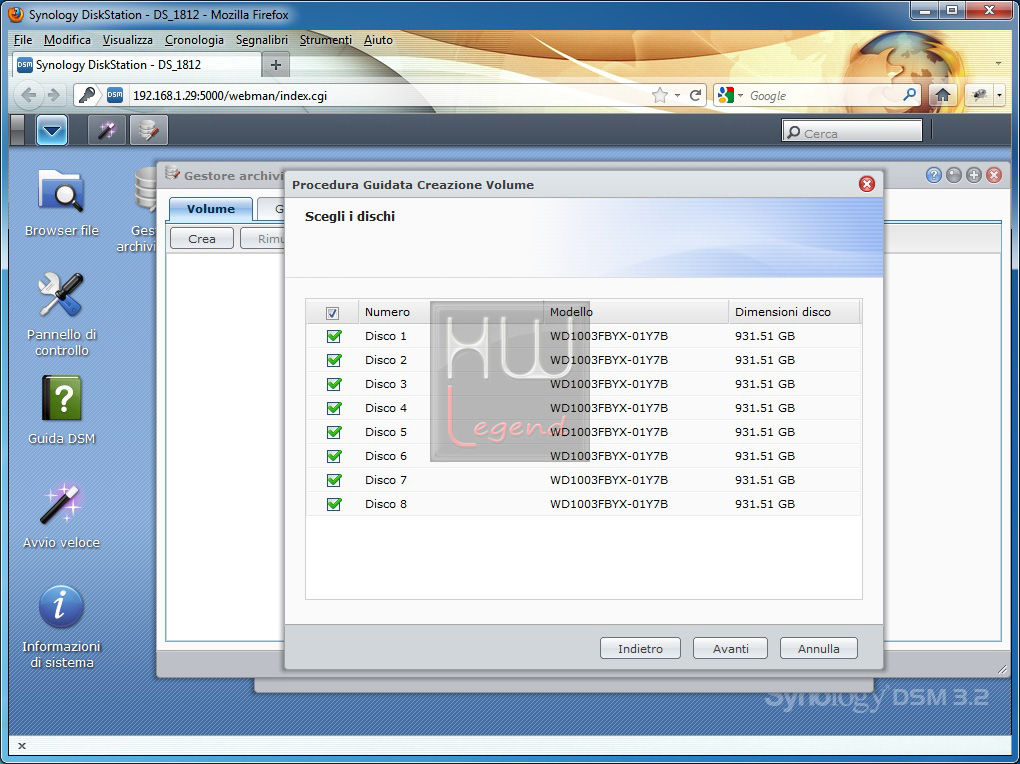The width and height of the screenshot is (1020, 764).
Task: Open Informazioni di sistema icon
Action: tap(61, 607)
